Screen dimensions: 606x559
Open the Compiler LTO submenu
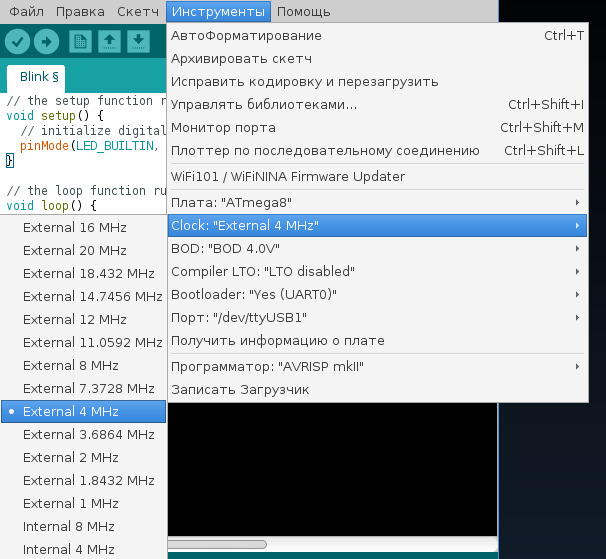pos(376,271)
